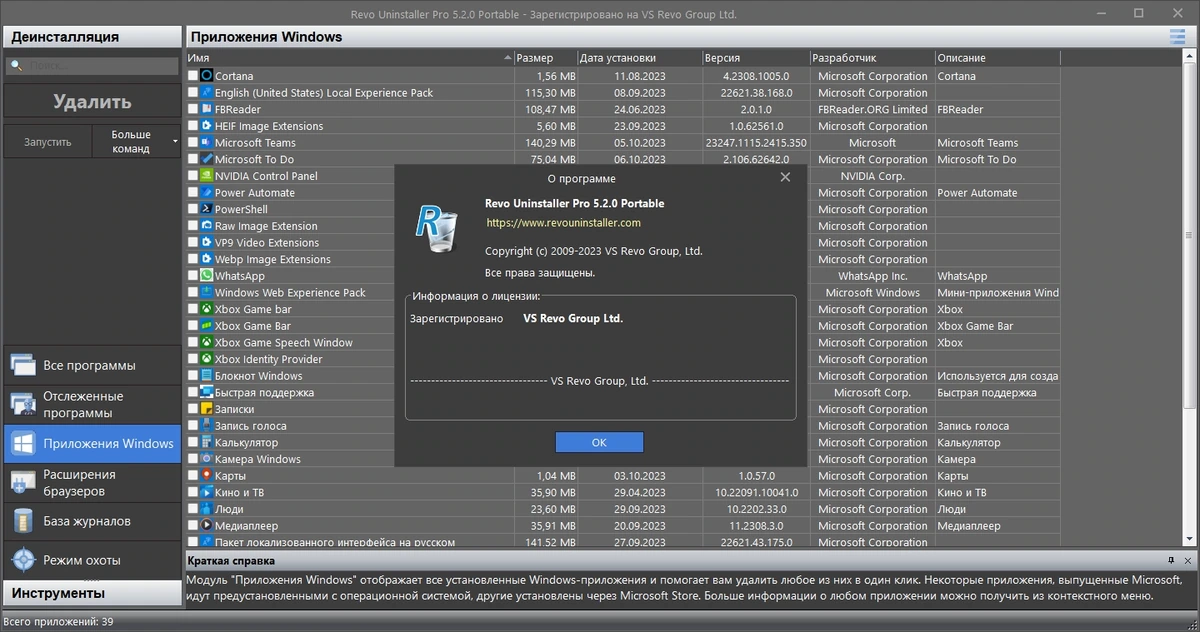Switch to Приложения Windows

tap(91, 443)
